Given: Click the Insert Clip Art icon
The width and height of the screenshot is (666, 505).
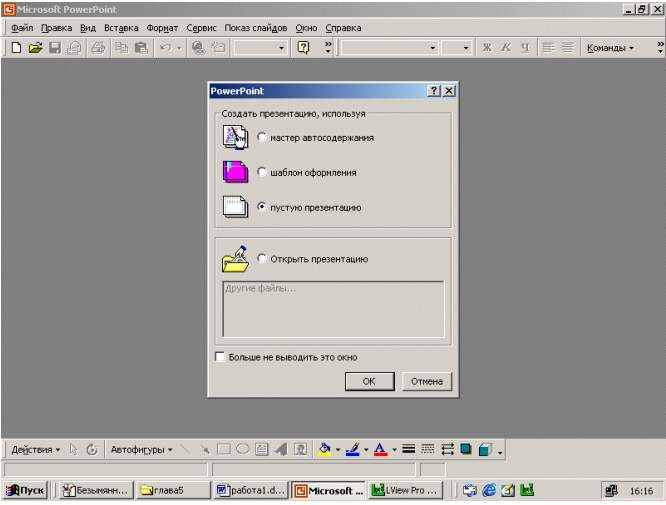Looking at the screenshot, I should [x=300, y=449].
